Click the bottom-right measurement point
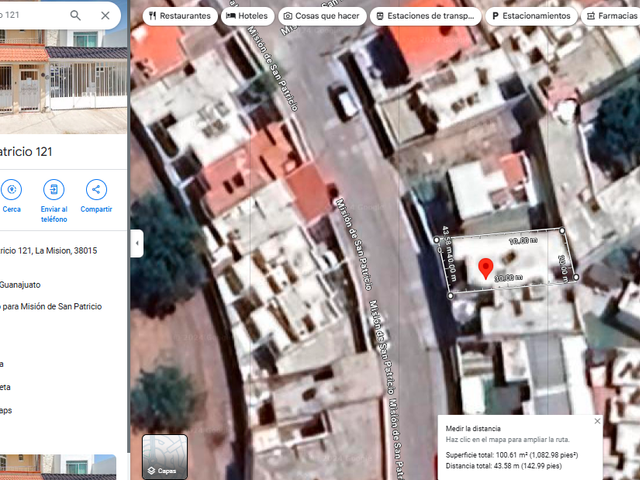This screenshot has height=480, width=640. (576, 277)
